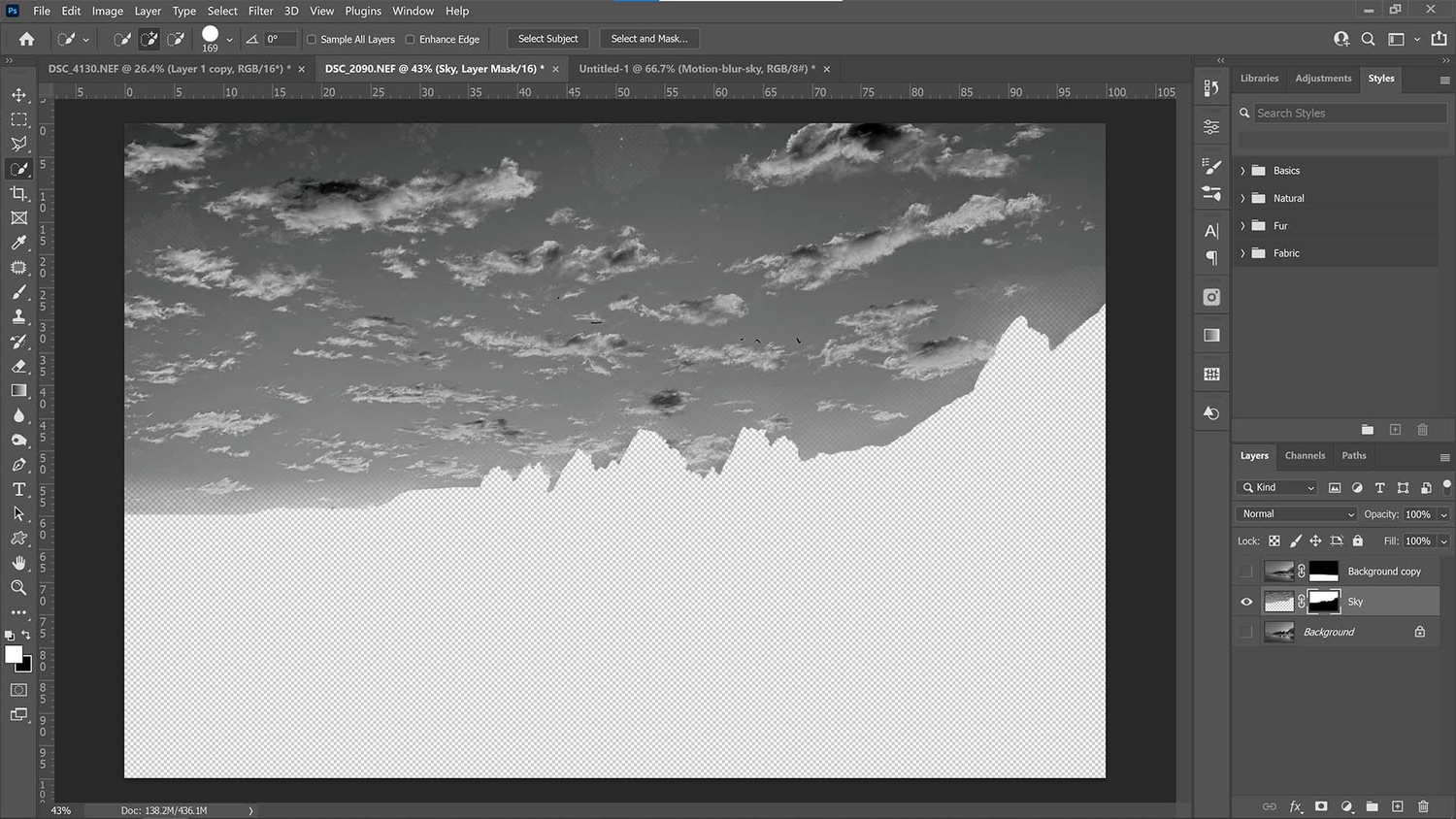Expand the Fabric styles folder

pyautogui.click(x=1242, y=253)
